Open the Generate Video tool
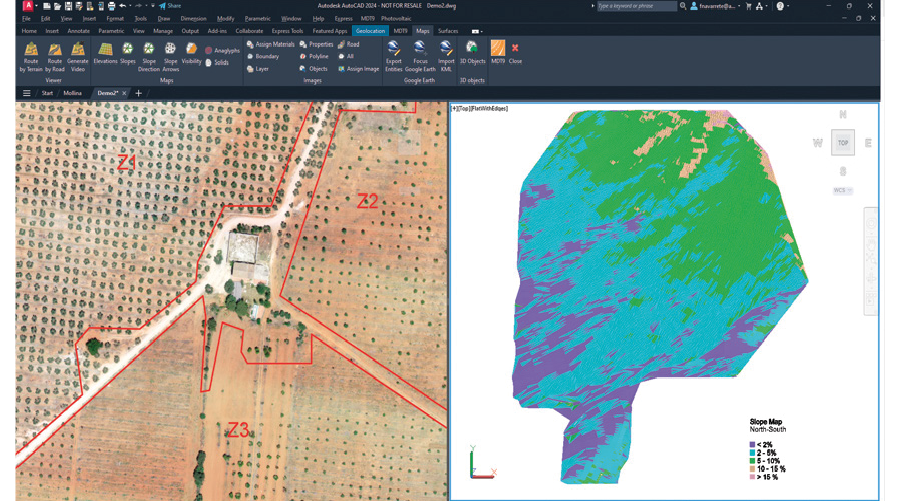The height and width of the screenshot is (501, 900). click(x=78, y=51)
